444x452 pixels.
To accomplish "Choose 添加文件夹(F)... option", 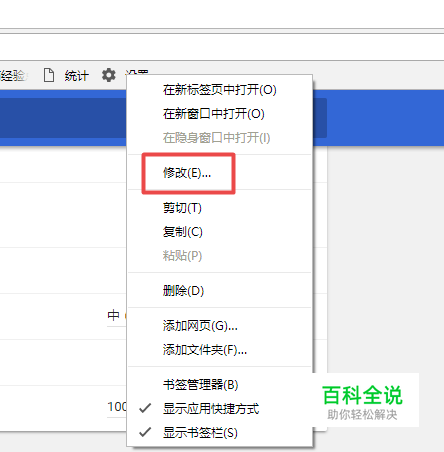I will pyautogui.click(x=220, y=350).
